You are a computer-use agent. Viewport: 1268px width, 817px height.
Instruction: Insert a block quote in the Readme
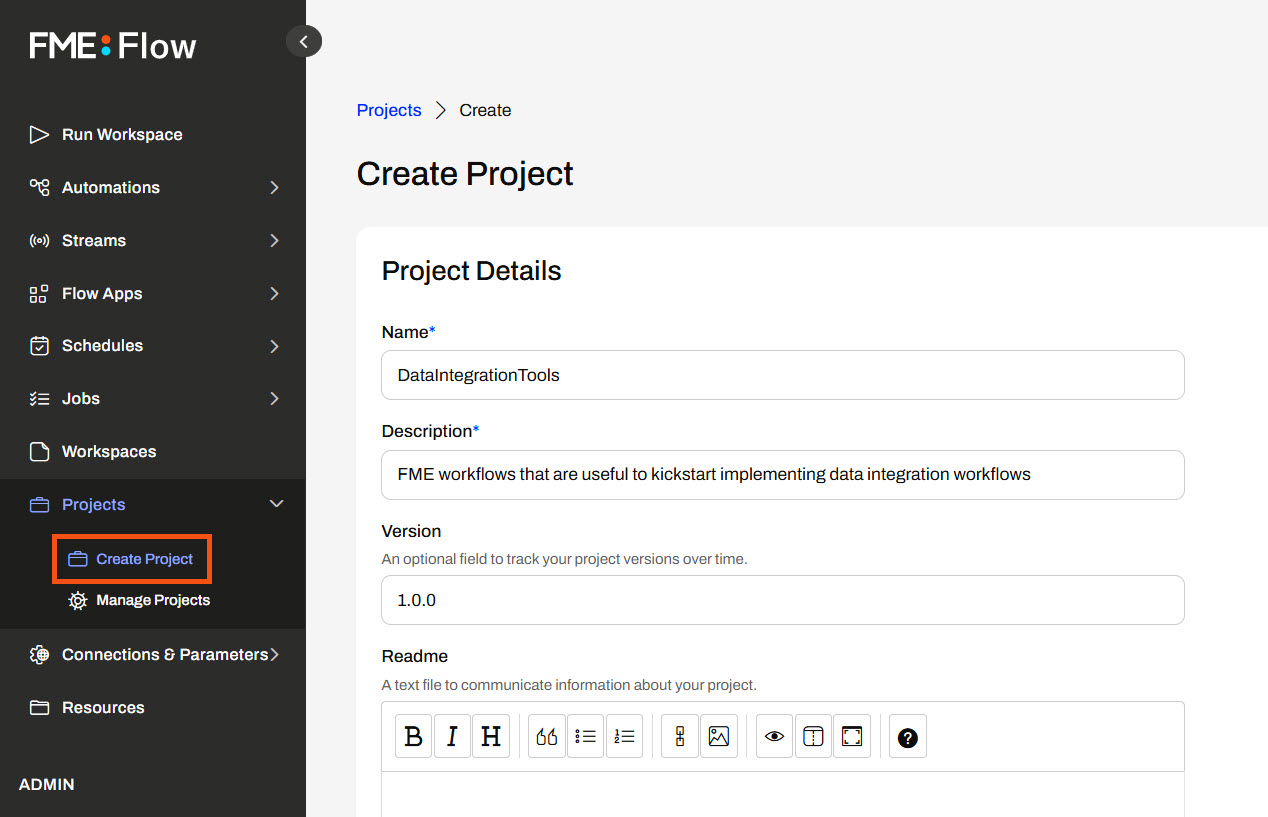pos(547,737)
